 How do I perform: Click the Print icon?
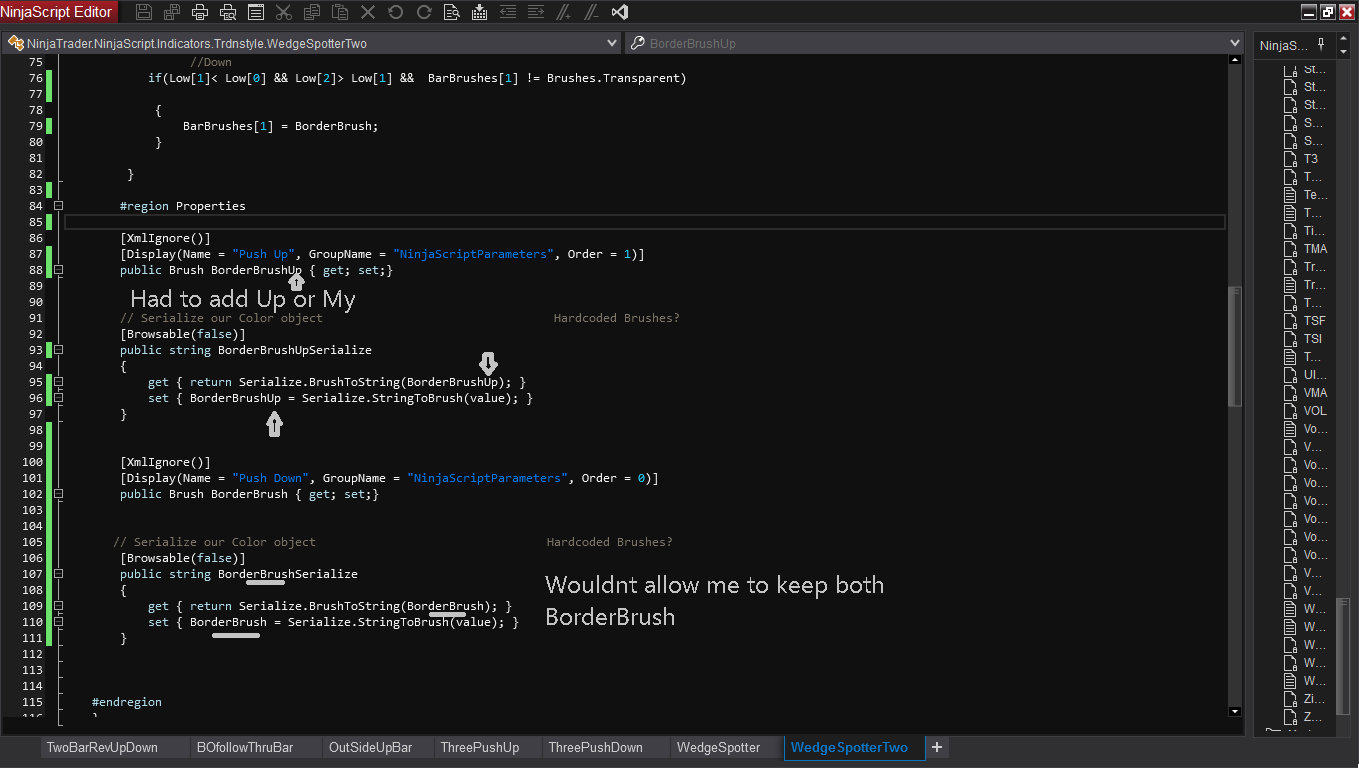pos(200,12)
